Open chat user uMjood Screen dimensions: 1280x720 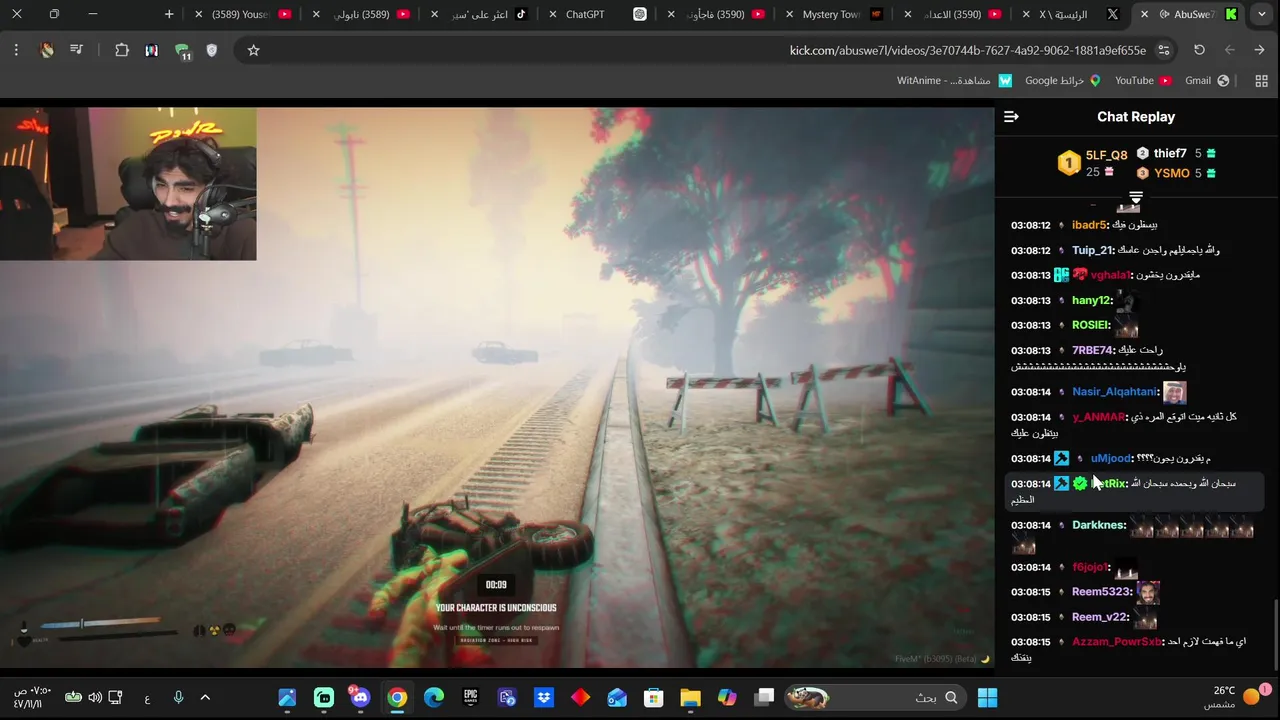click(1111, 458)
